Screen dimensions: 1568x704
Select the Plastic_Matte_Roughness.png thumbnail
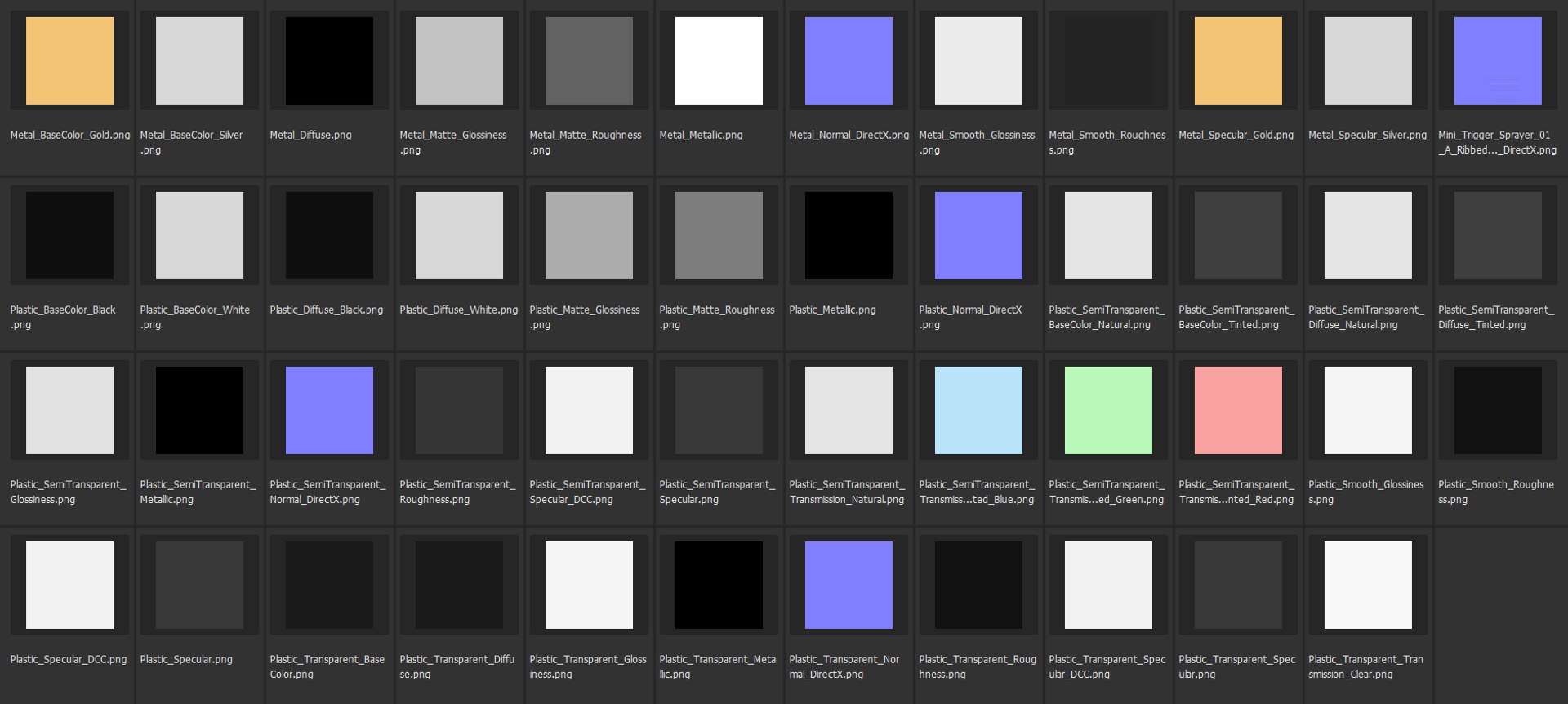click(x=719, y=235)
